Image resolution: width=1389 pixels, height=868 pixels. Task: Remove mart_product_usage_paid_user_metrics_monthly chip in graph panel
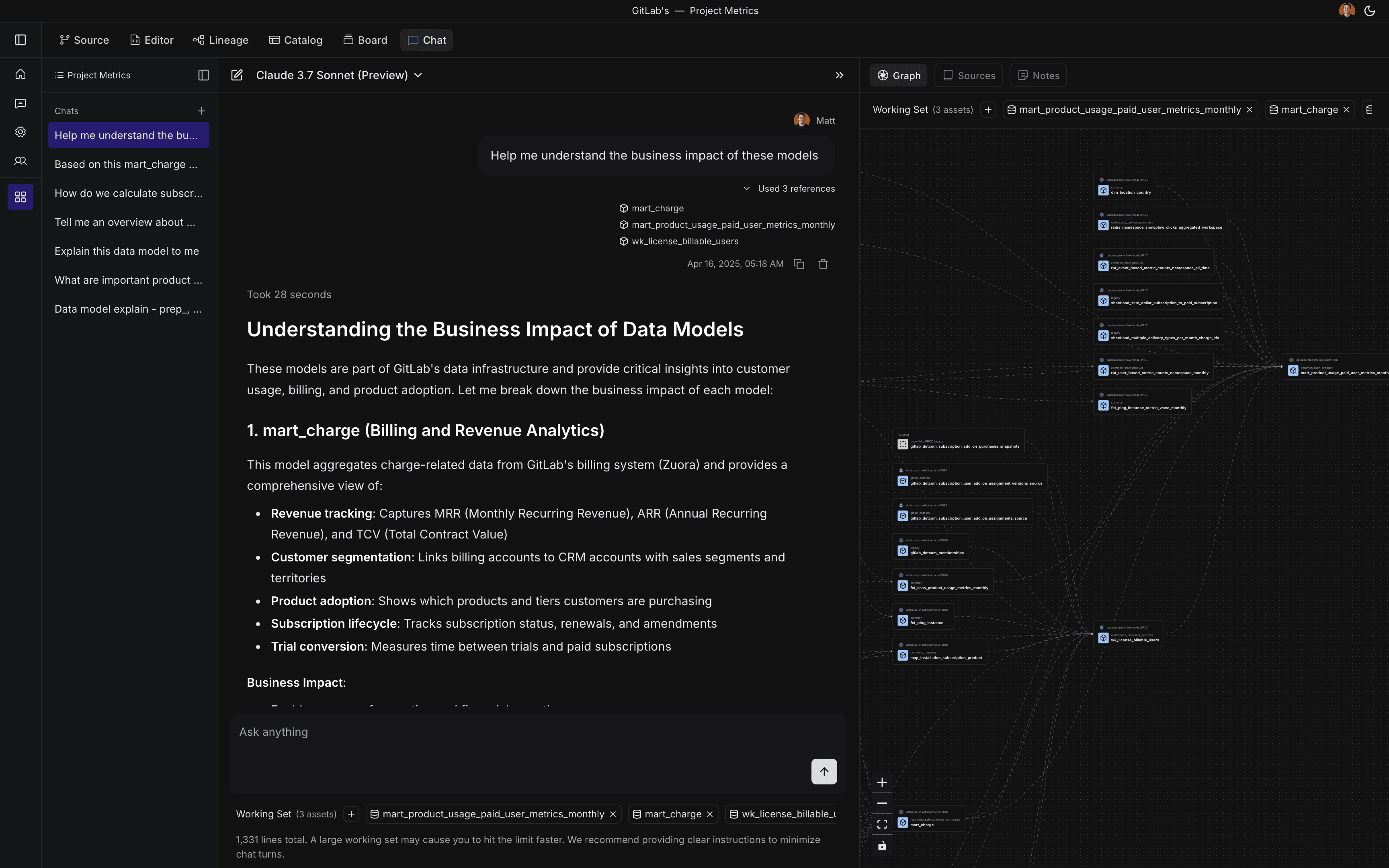tap(1250, 110)
